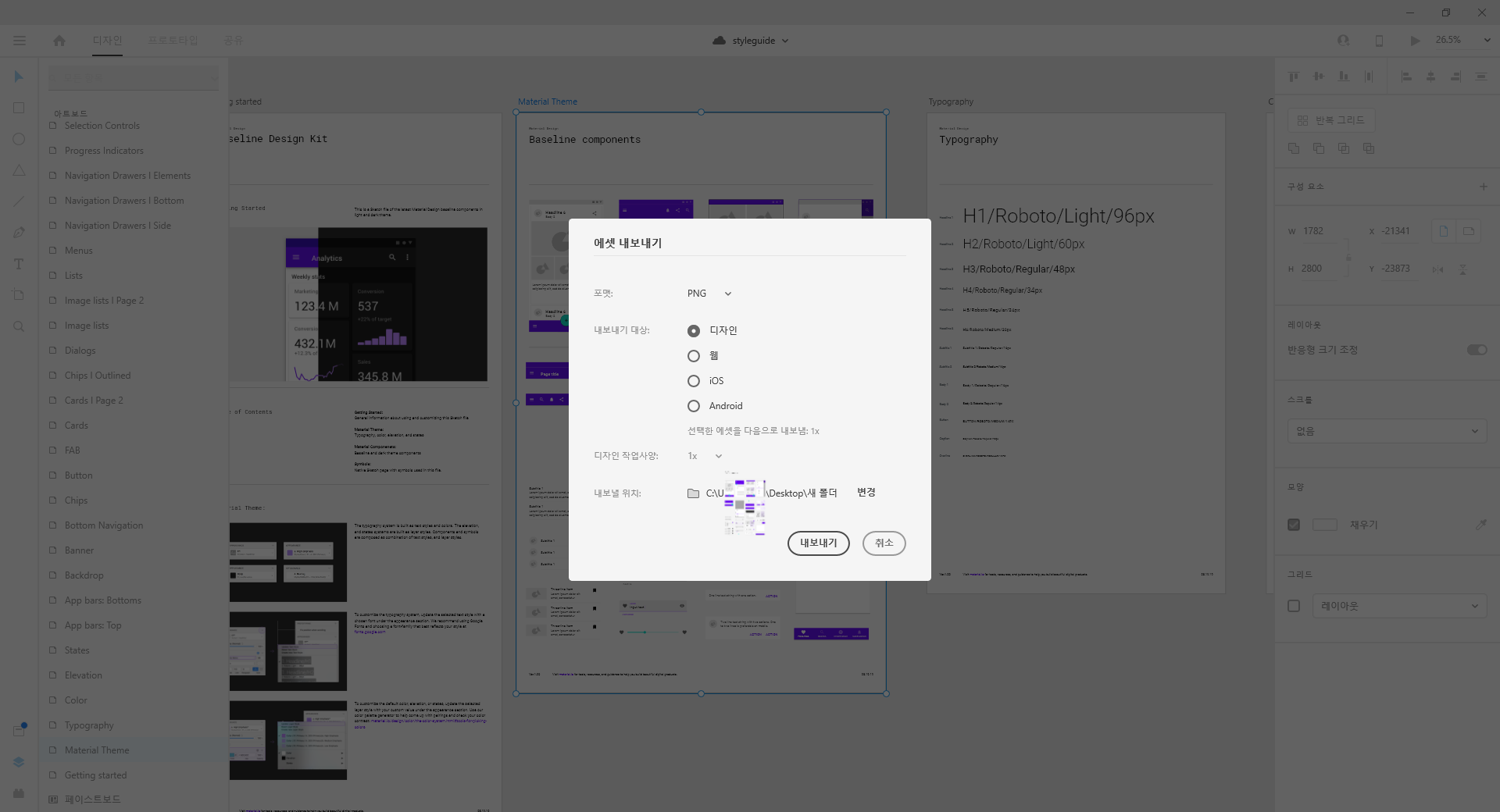Open mobile device preview icon
1500x812 pixels.
(x=1379, y=41)
